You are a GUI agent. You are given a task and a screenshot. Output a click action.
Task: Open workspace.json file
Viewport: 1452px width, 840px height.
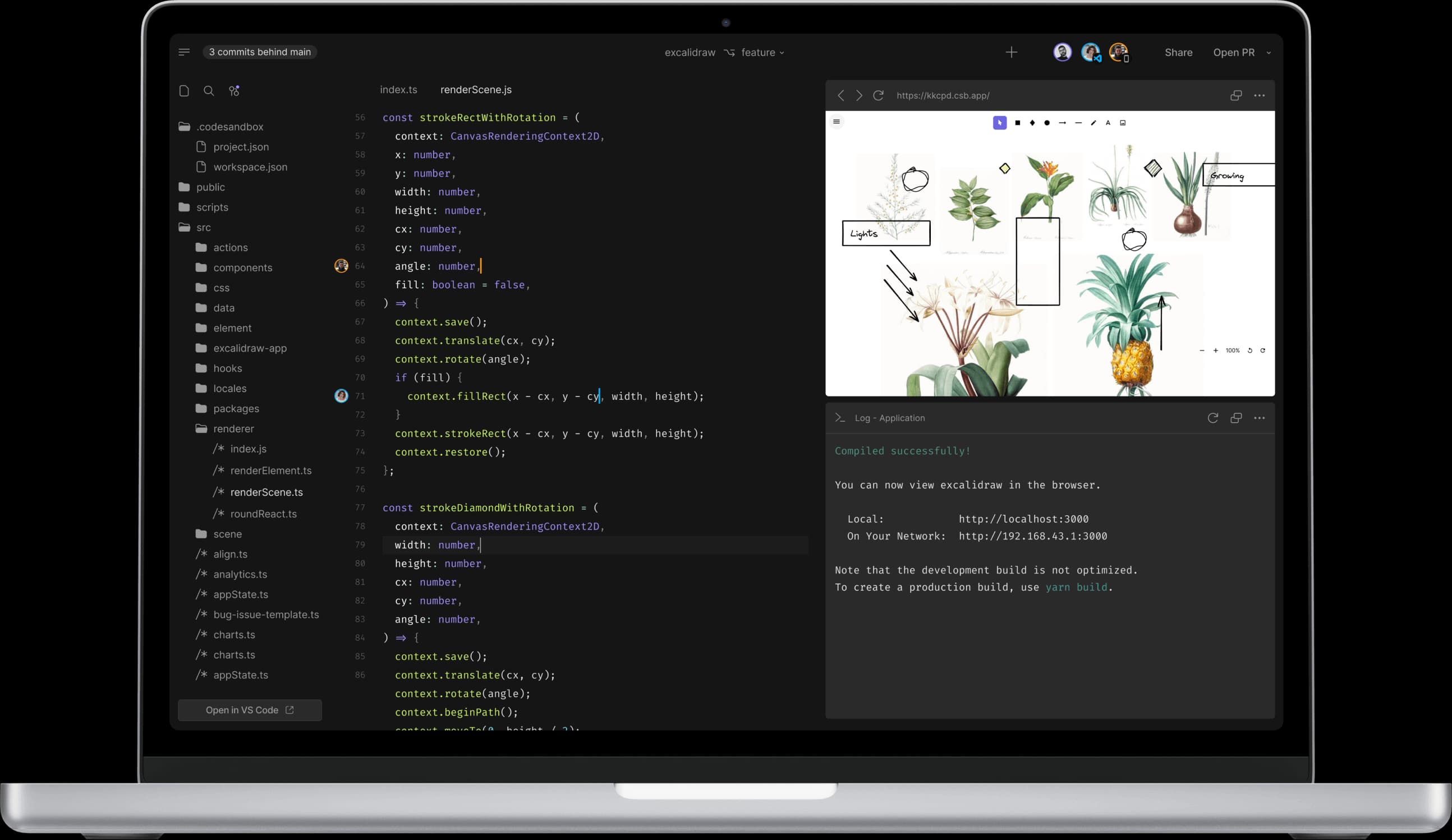coord(242,167)
